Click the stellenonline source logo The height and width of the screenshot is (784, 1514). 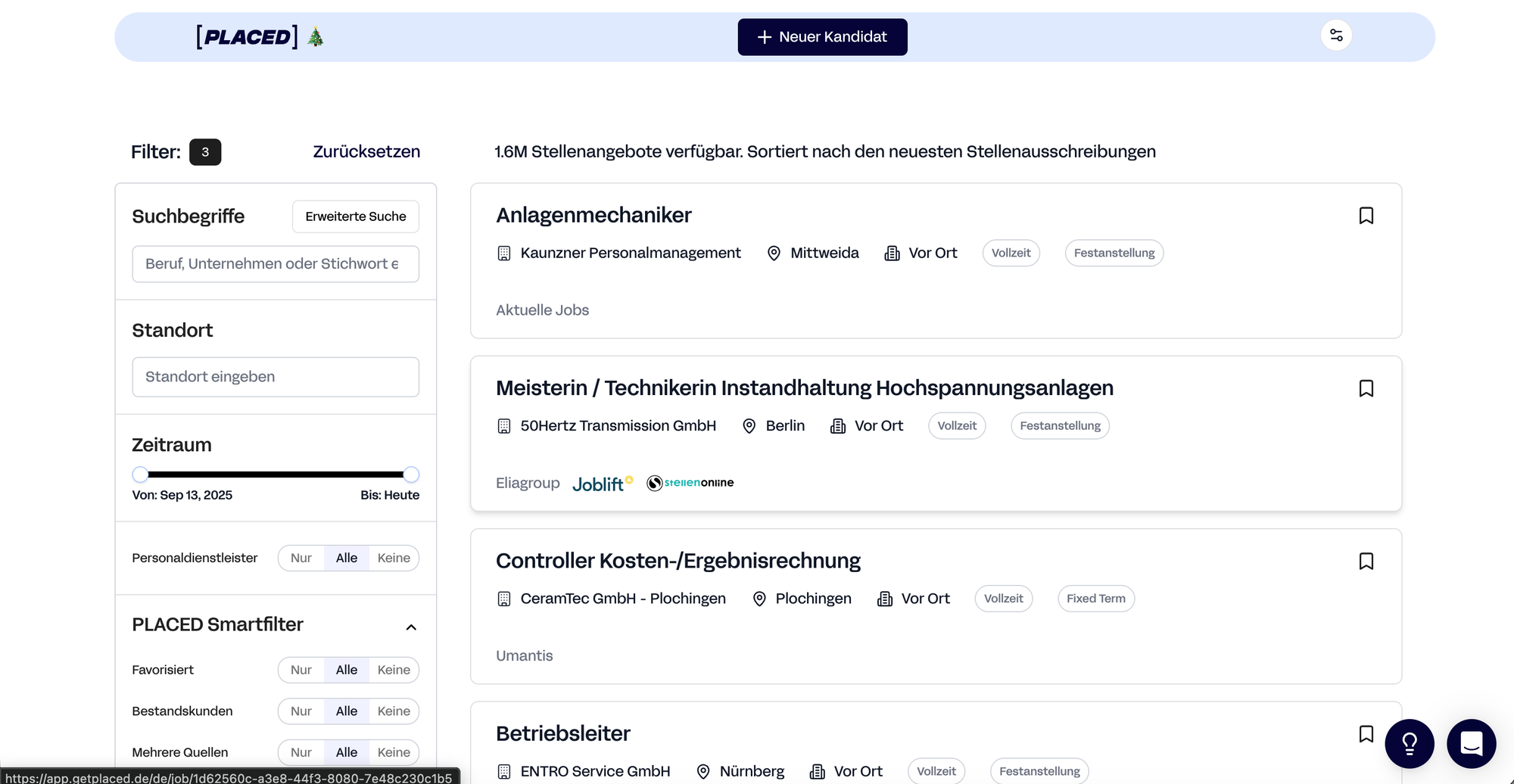[x=690, y=483]
